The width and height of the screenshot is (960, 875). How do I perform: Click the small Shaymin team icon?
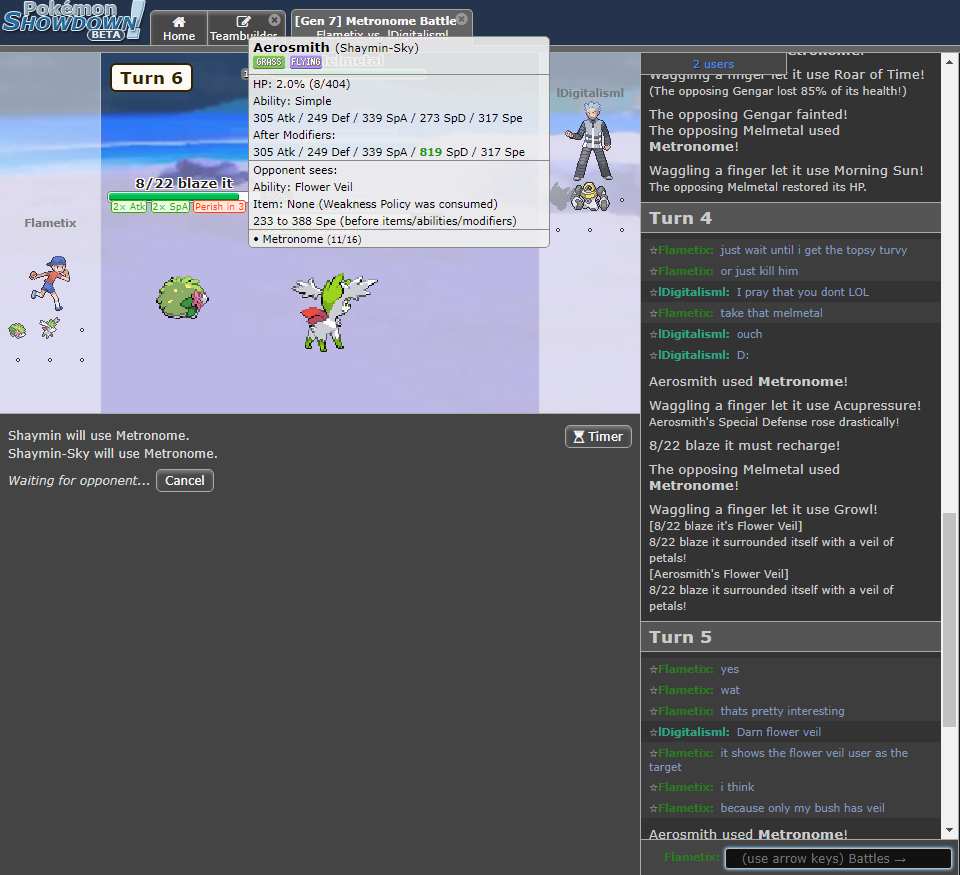(x=17, y=331)
